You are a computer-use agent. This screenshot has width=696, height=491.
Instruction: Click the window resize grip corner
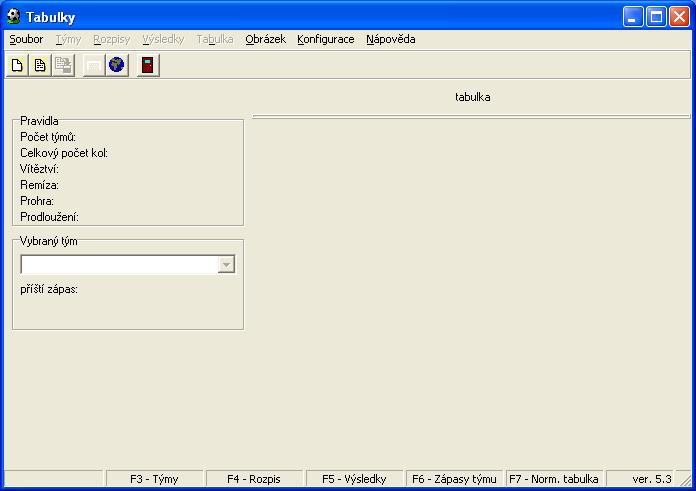point(685,480)
